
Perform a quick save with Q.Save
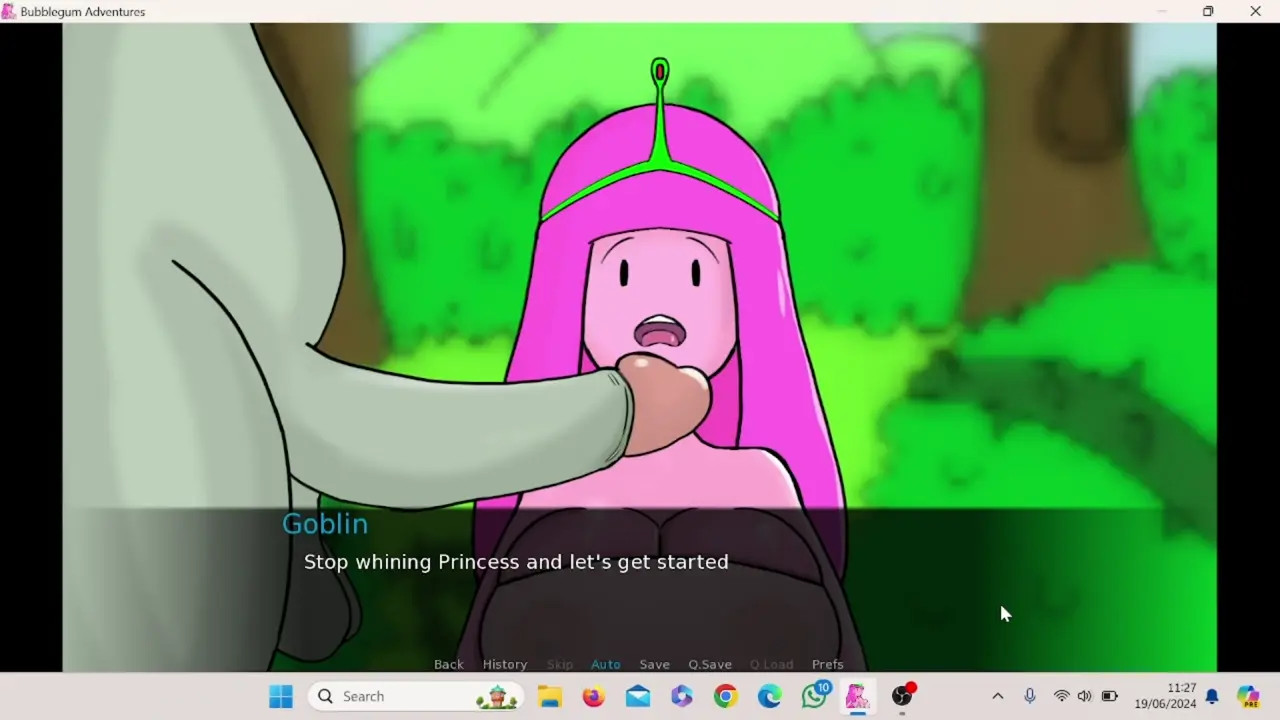click(x=710, y=664)
